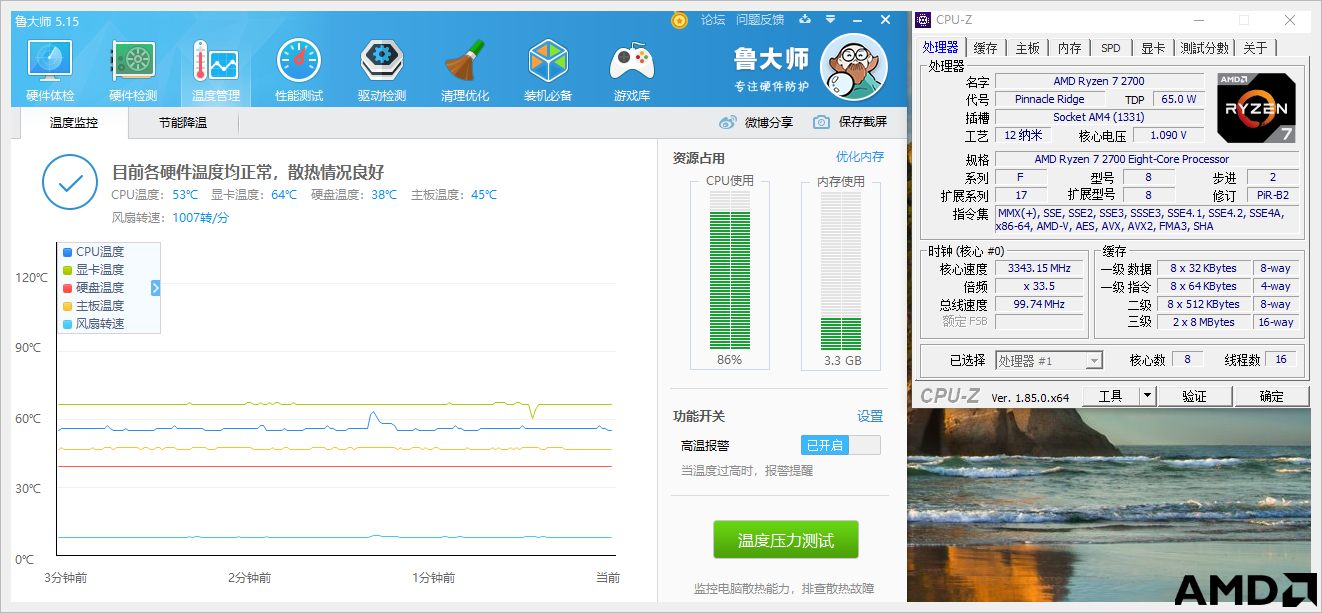Select the 温度管理 temperature management module
Image resolution: width=1322 pixels, height=613 pixels.
pos(216,72)
